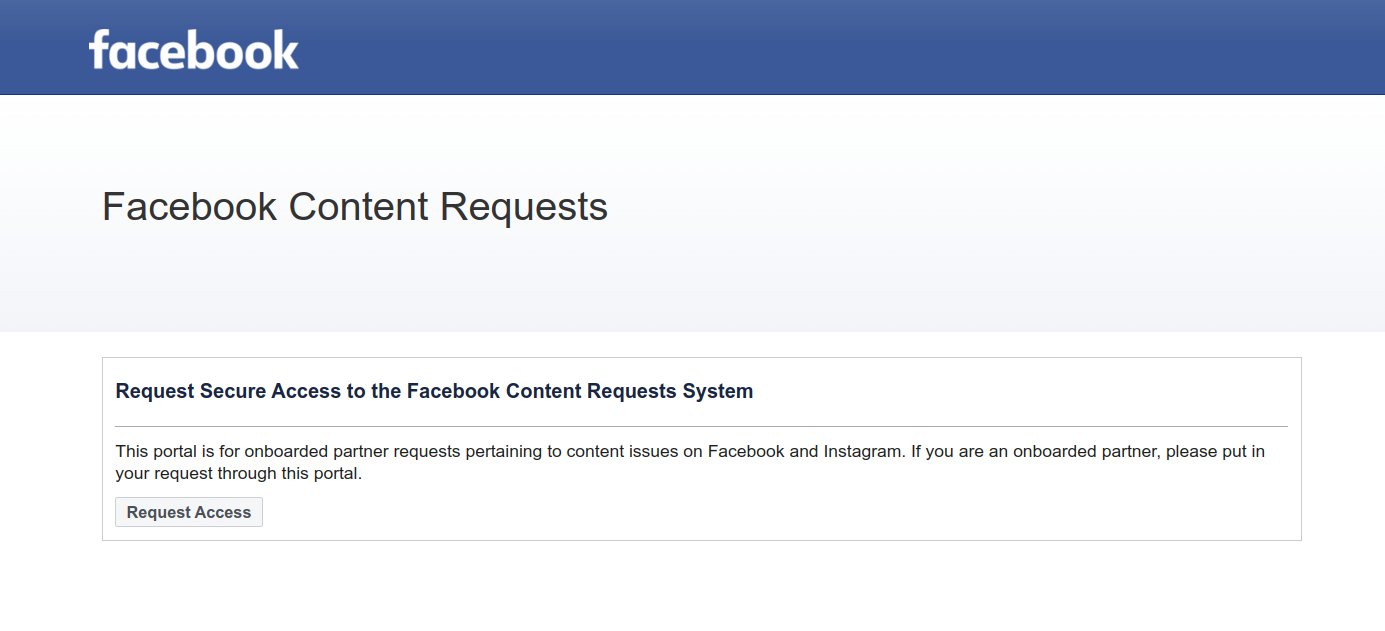Click the text "your request through this portal."
The width and height of the screenshot is (1385, 631).
[x=238, y=474]
